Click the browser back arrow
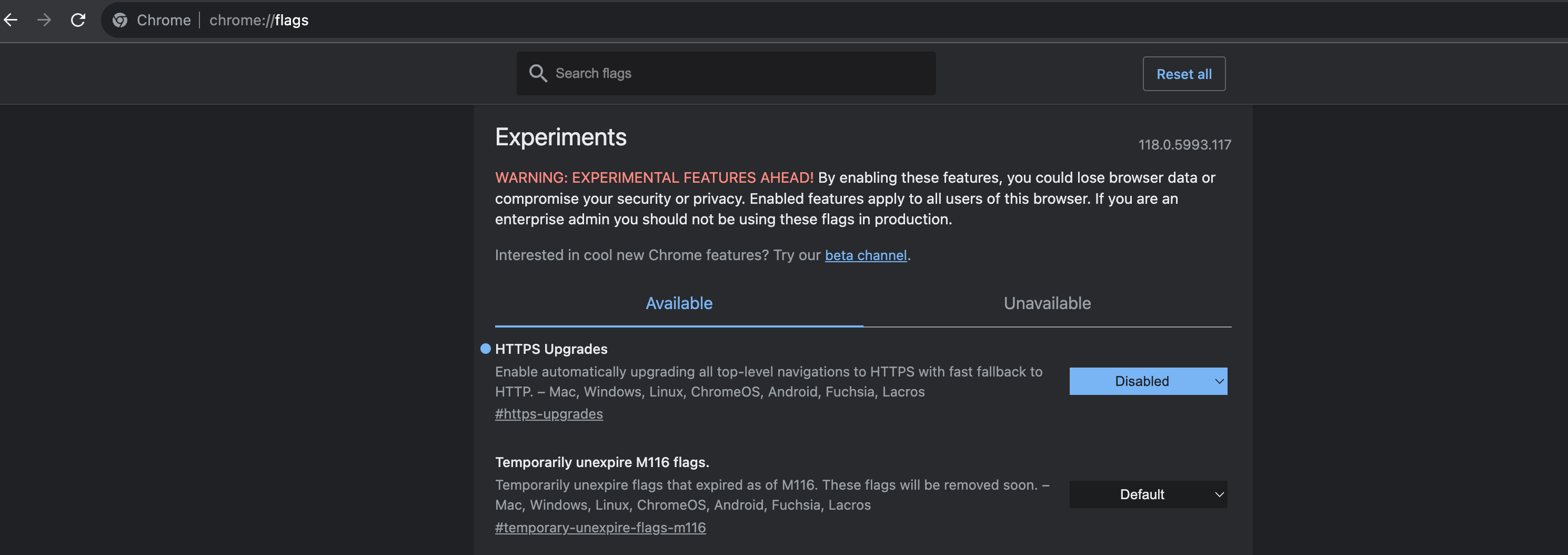Image resolution: width=1568 pixels, height=555 pixels. pos(11,20)
